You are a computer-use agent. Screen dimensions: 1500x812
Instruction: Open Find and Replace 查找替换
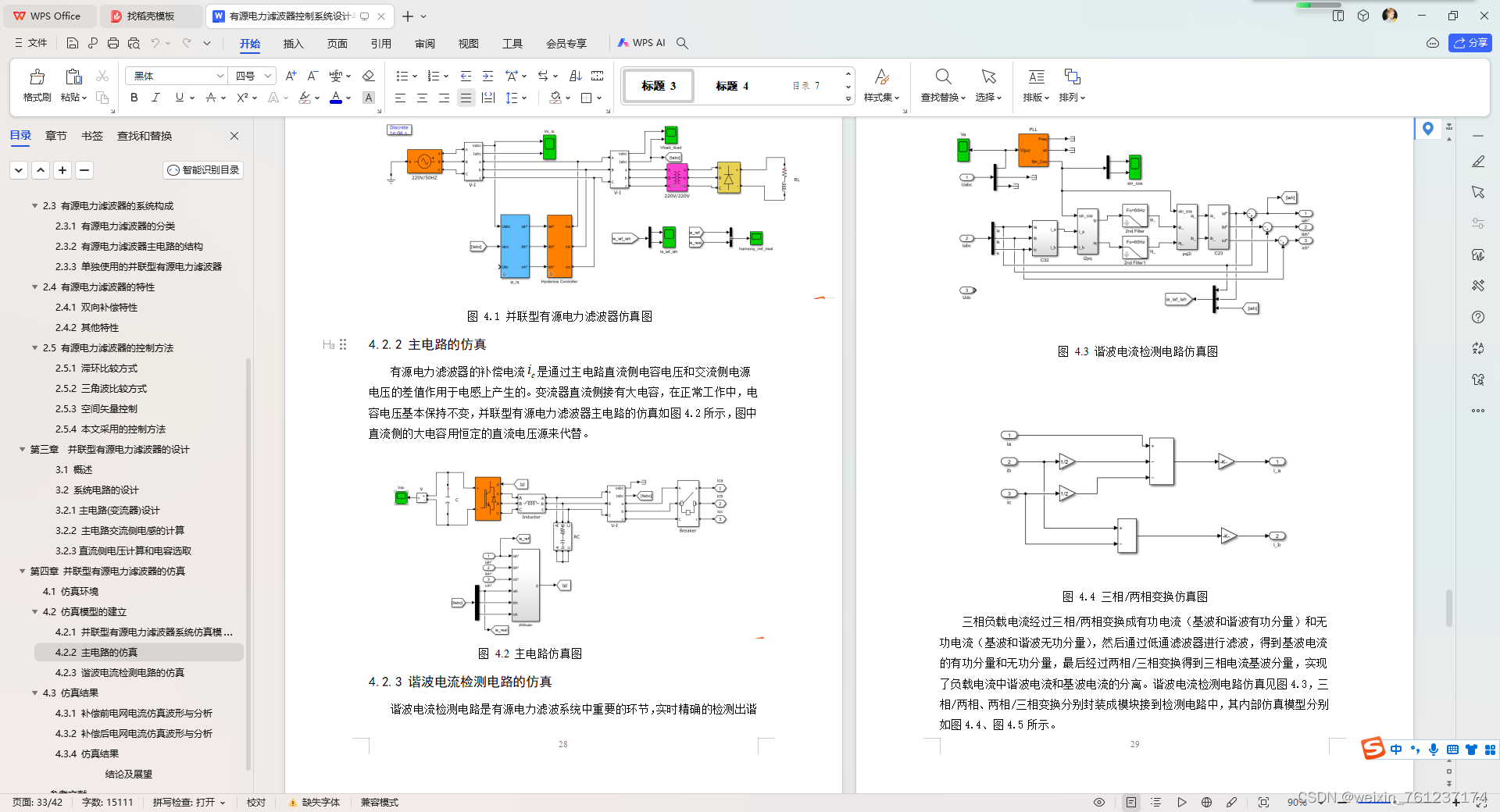pos(942,86)
